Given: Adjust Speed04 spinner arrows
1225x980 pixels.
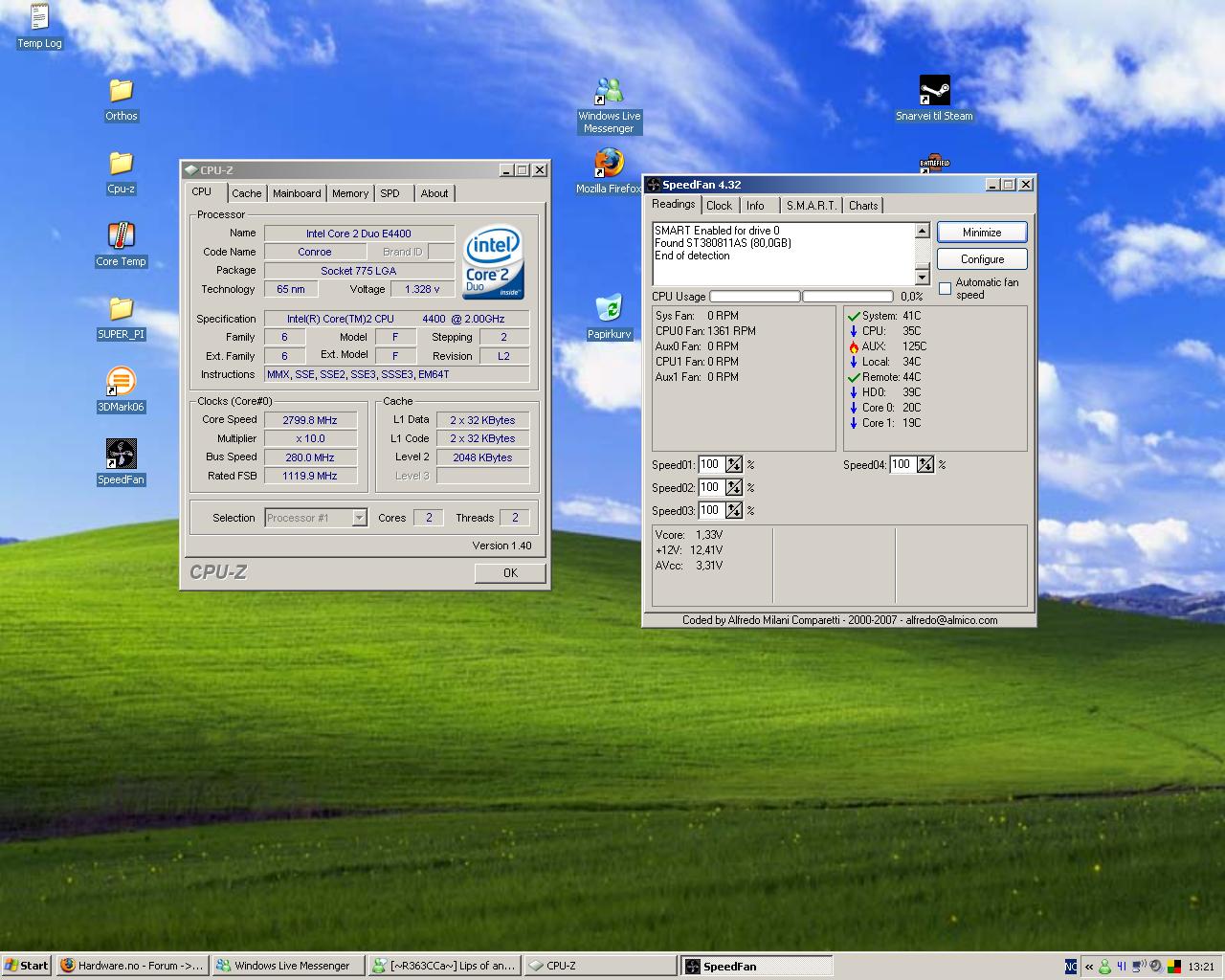Looking at the screenshot, I should point(925,464).
